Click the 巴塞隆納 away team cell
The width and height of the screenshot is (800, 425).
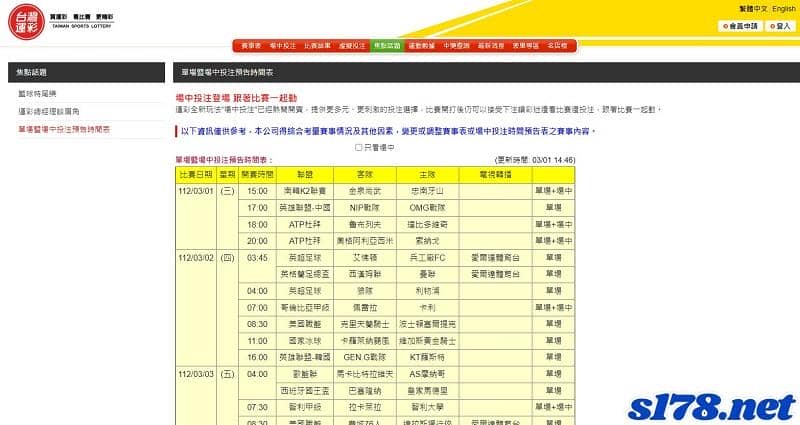[365, 391]
